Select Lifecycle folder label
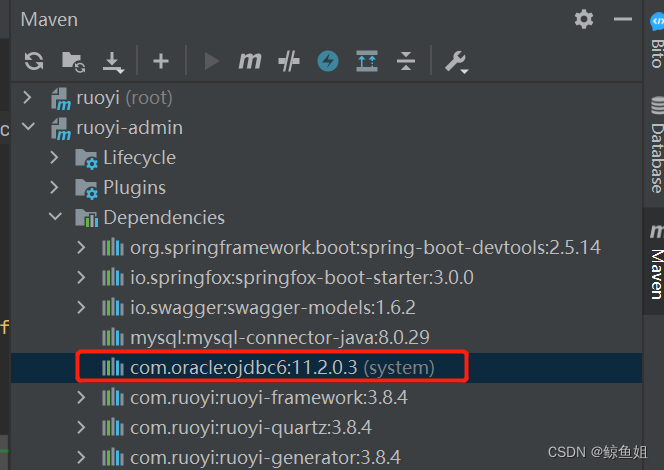The height and width of the screenshot is (470, 664). pyautogui.click(x=139, y=158)
